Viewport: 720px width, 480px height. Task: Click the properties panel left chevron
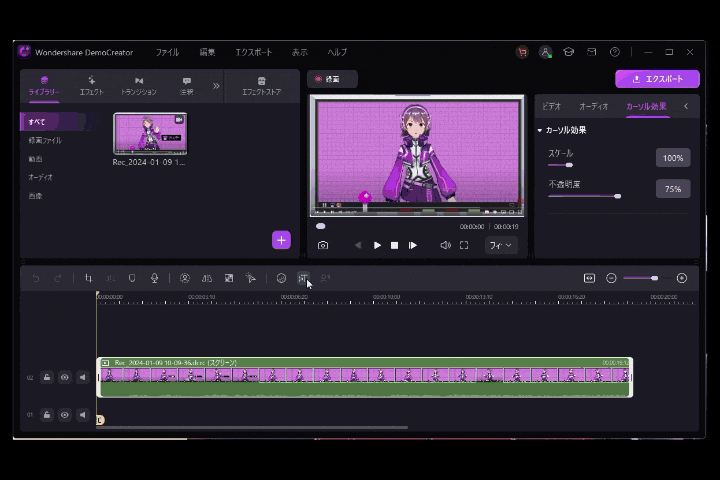pyautogui.click(x=686, y=107)
